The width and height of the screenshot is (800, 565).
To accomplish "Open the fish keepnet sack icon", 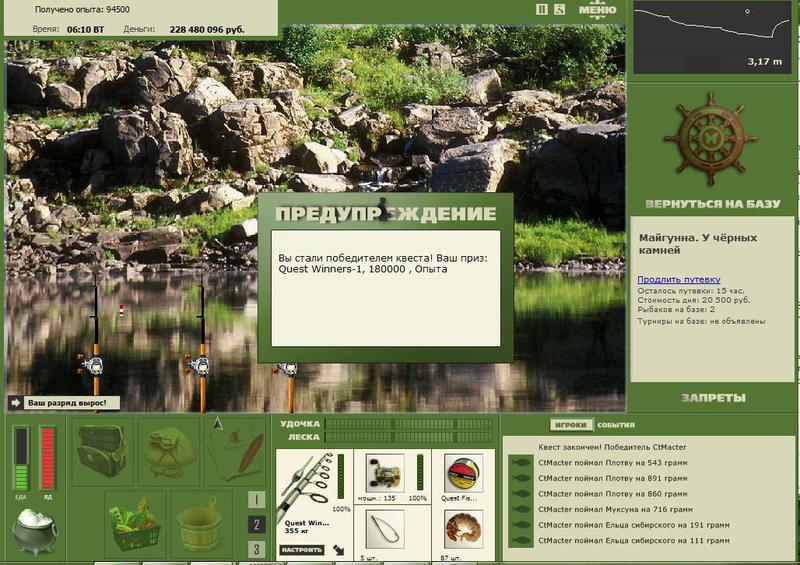I will 169,451.
